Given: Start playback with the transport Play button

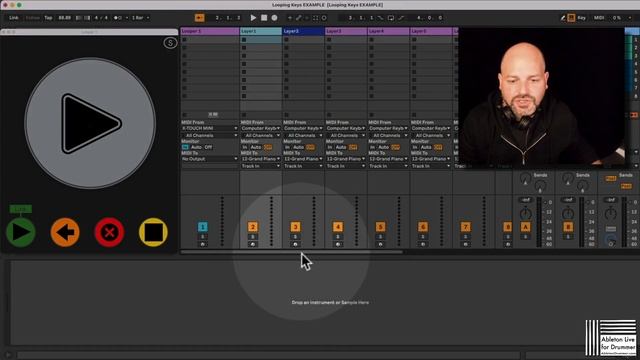Looking at the screenshot, I should (253, 18).
